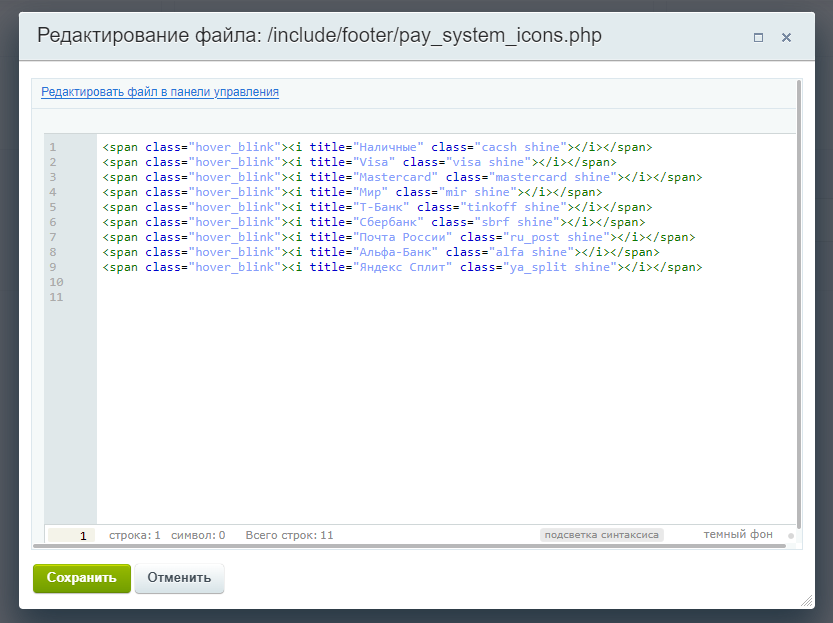Toggle syntax highlighting (подсветка синтаксиса)

pyautogui.click(x=601, y=535)
